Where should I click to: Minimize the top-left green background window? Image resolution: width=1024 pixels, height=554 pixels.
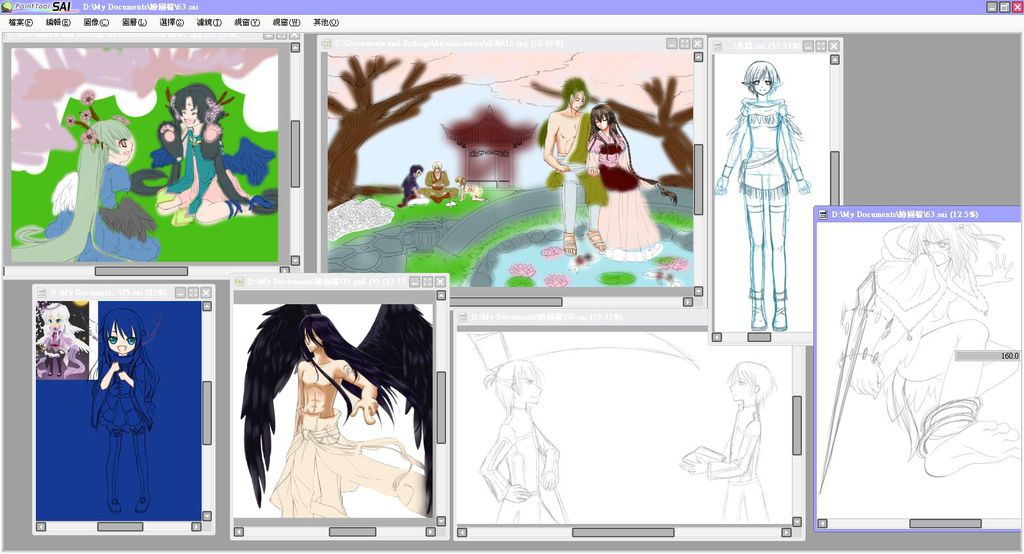[268, 36]
